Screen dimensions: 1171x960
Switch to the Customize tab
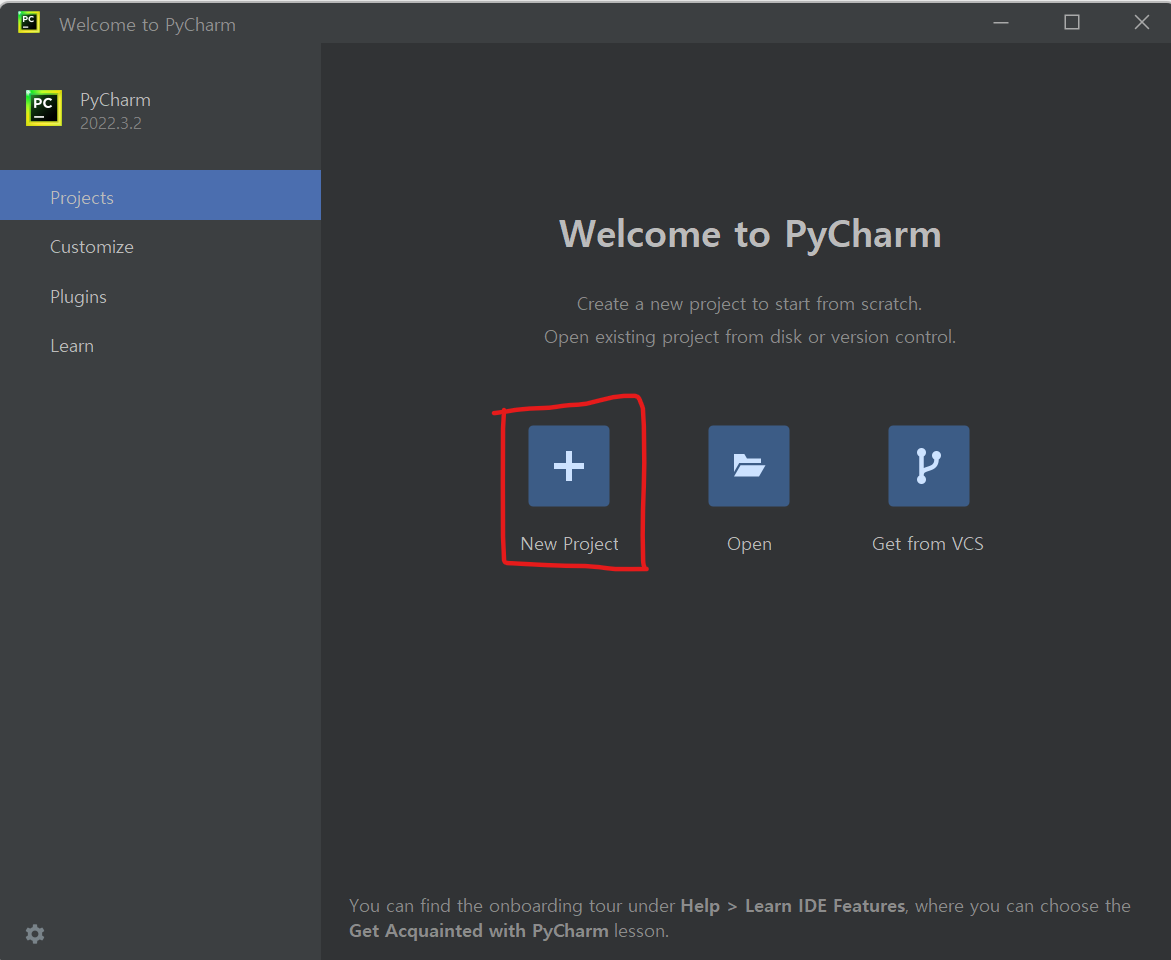click(161, 247)
